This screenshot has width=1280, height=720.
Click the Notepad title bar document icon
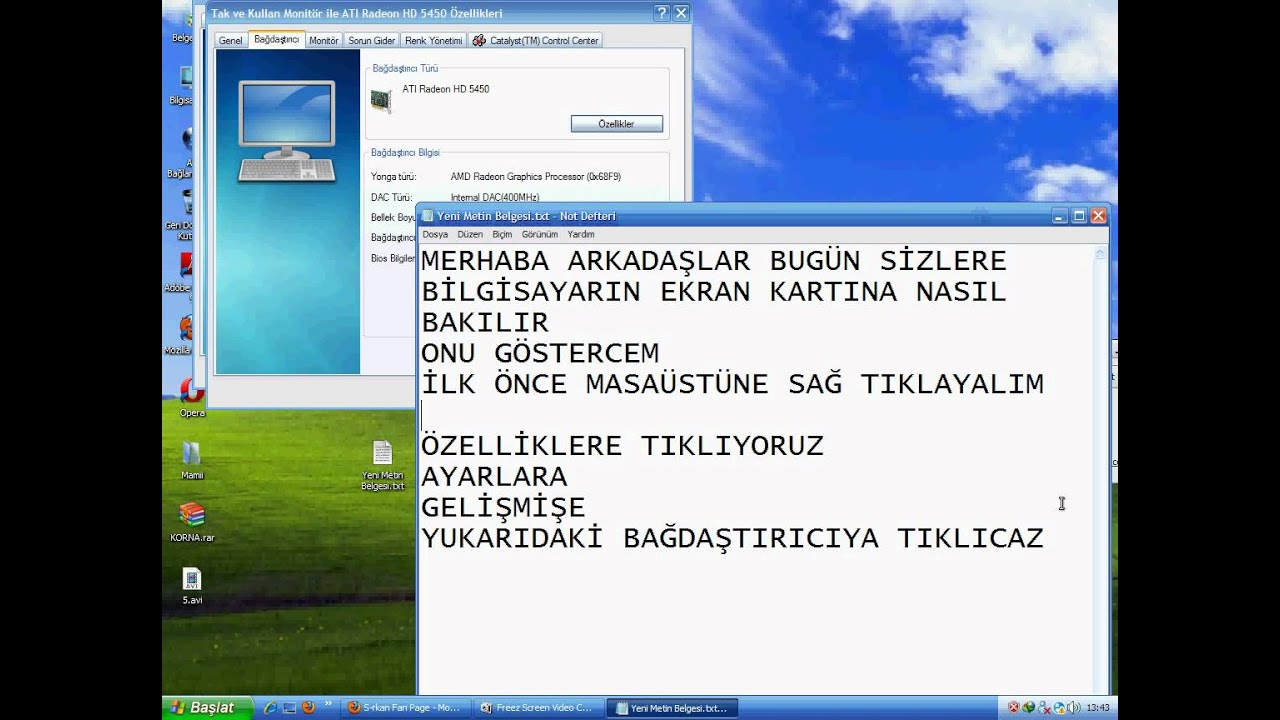click(x=428, y=216)
